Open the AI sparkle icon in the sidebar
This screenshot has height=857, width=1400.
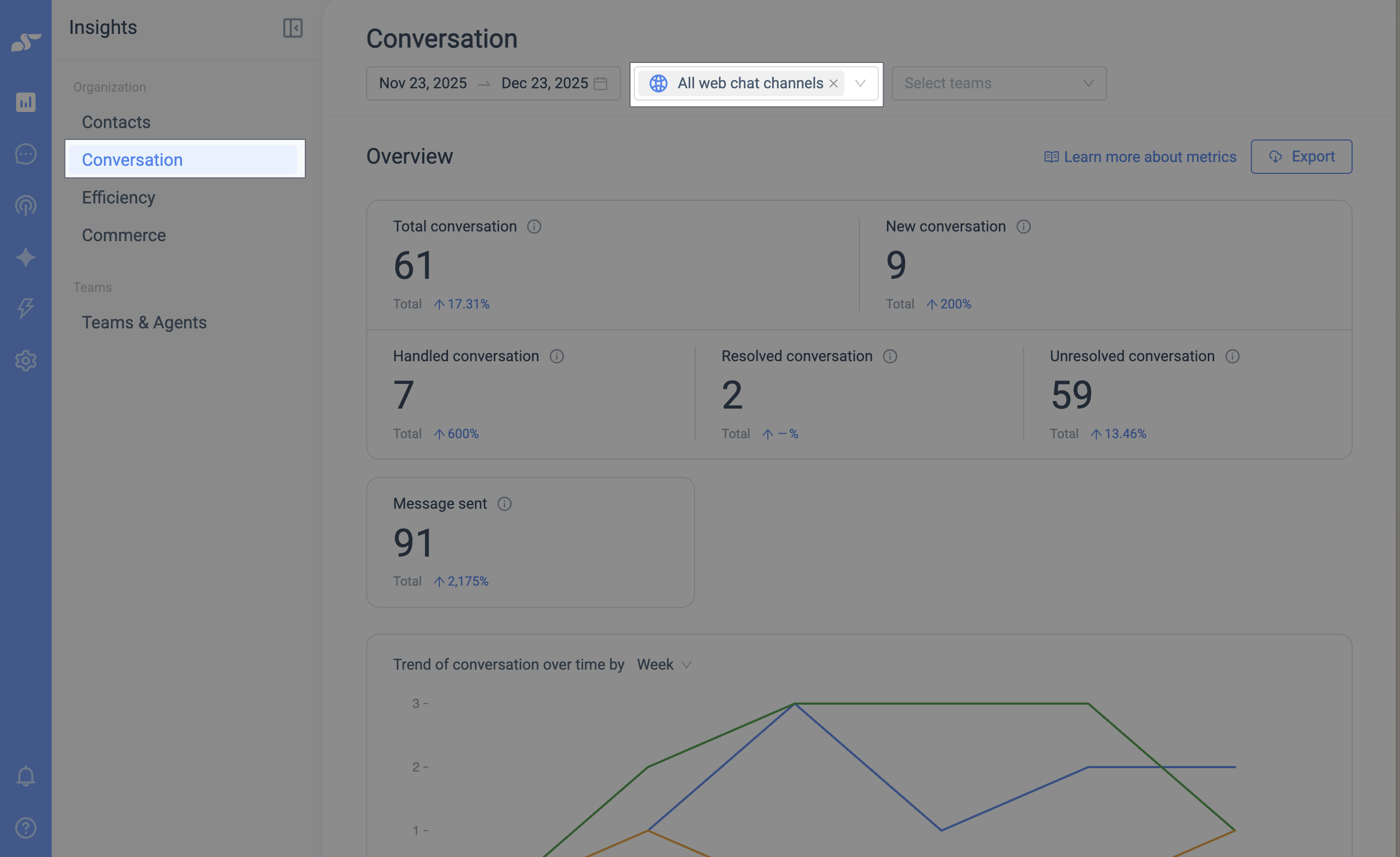click(25, 257)
